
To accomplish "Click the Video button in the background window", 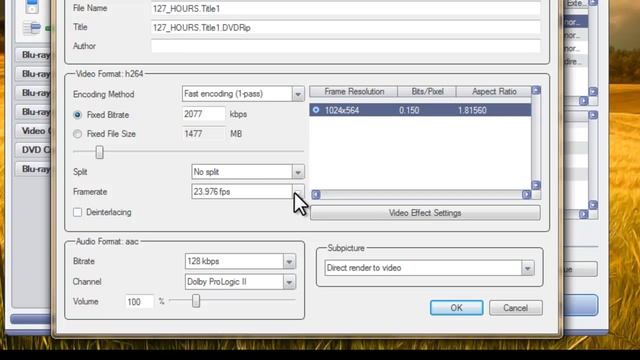I will (x=33, y=131).
